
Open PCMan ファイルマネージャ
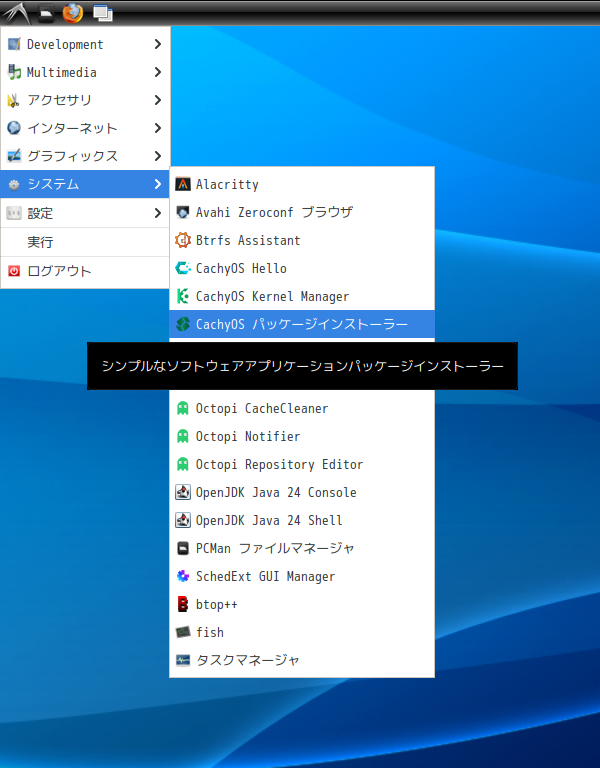pyautogui.click(x=302, y=548)
